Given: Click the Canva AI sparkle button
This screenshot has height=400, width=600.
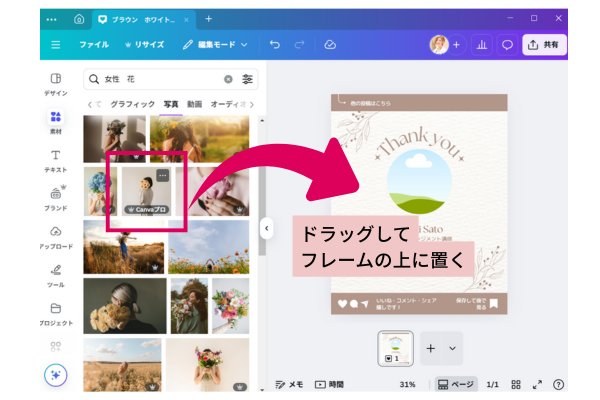Looking at the screenshot, I should point(56,375).
